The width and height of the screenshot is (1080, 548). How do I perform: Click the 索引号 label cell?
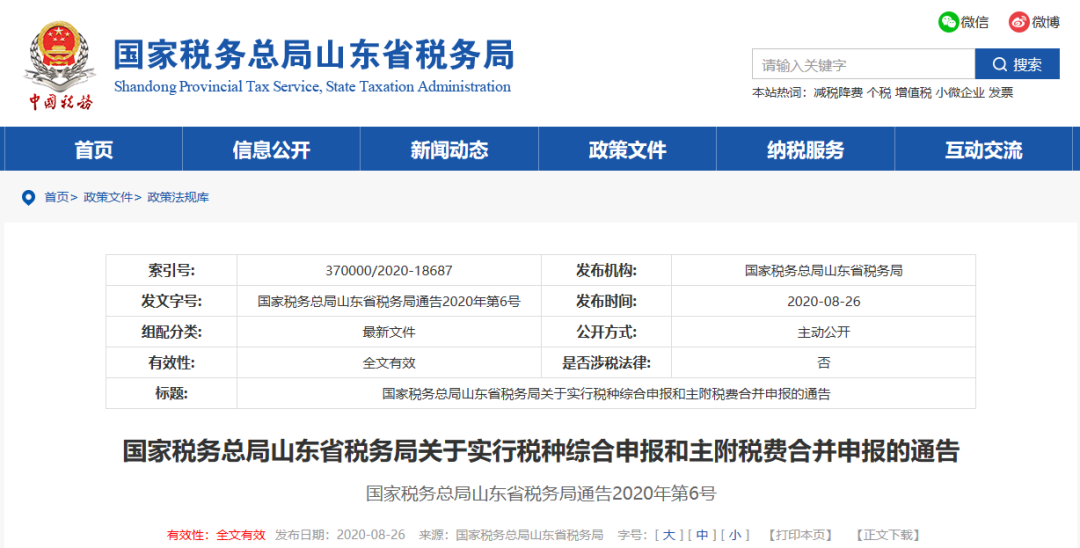pyautogui.click(x=171, y=271)
